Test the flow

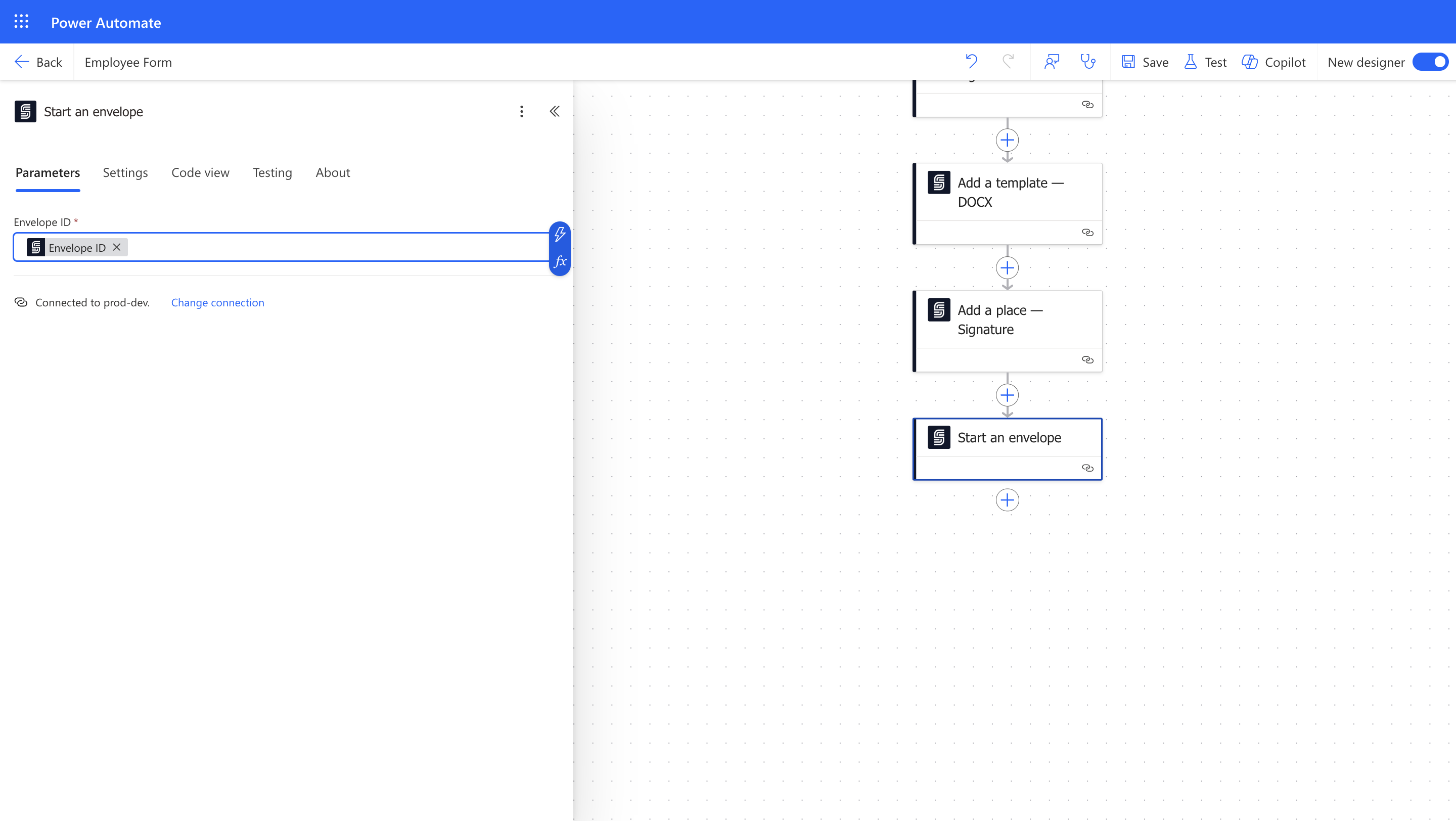tap(1205, 62)
